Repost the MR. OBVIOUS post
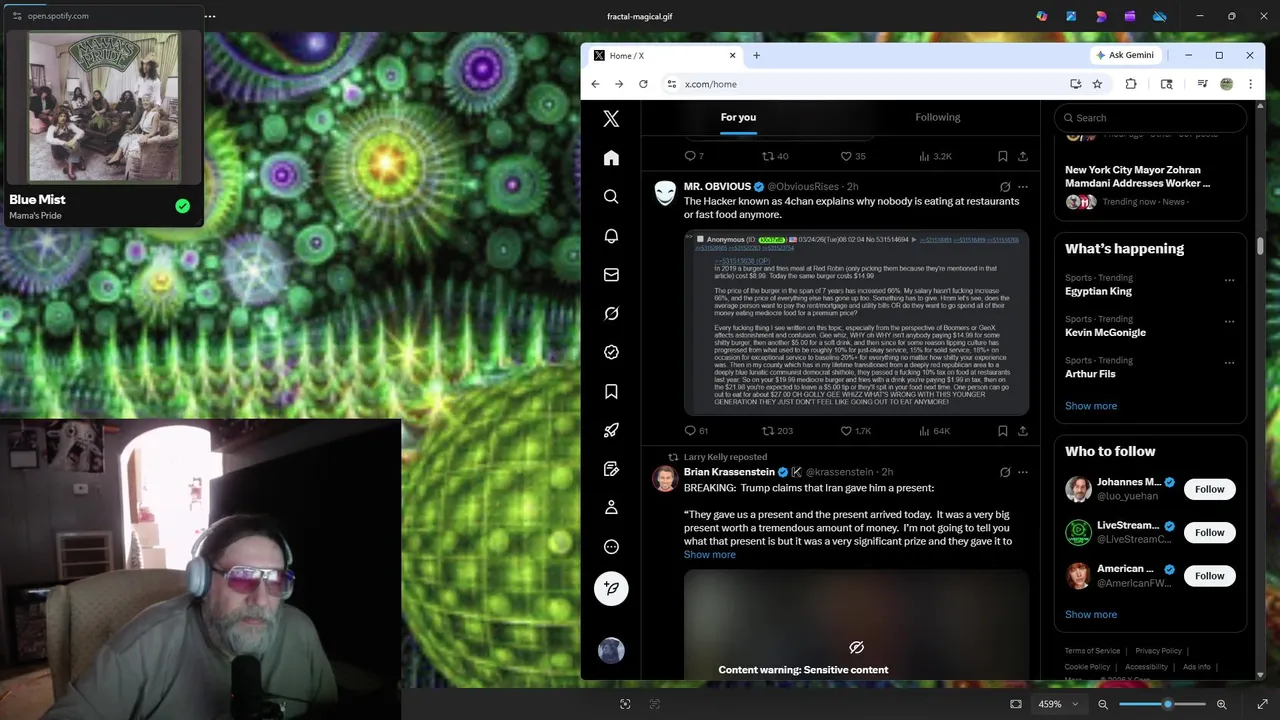1280x720 pixels. 777,431
